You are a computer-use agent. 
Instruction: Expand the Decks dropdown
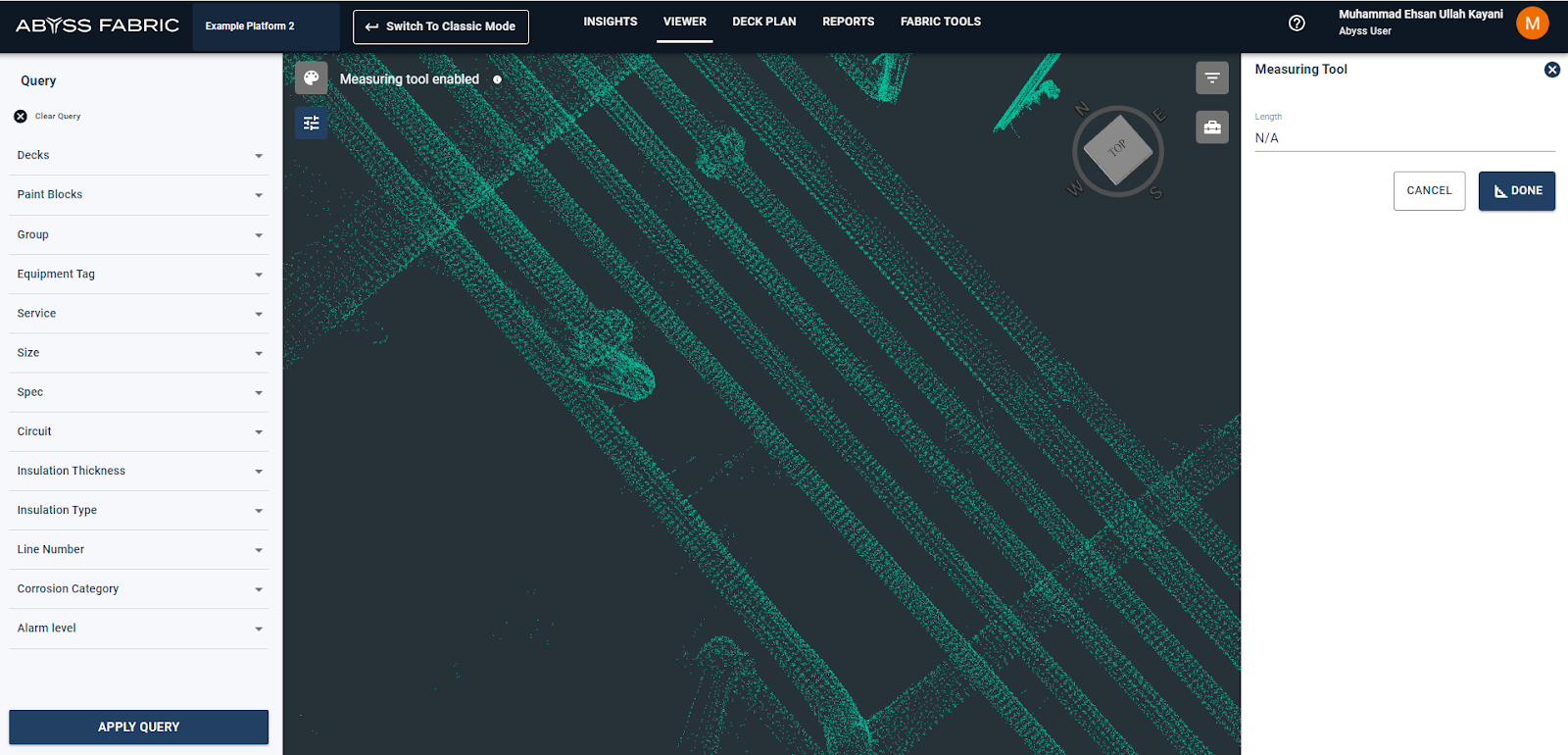pyautogui.click(x=138, y=156)
